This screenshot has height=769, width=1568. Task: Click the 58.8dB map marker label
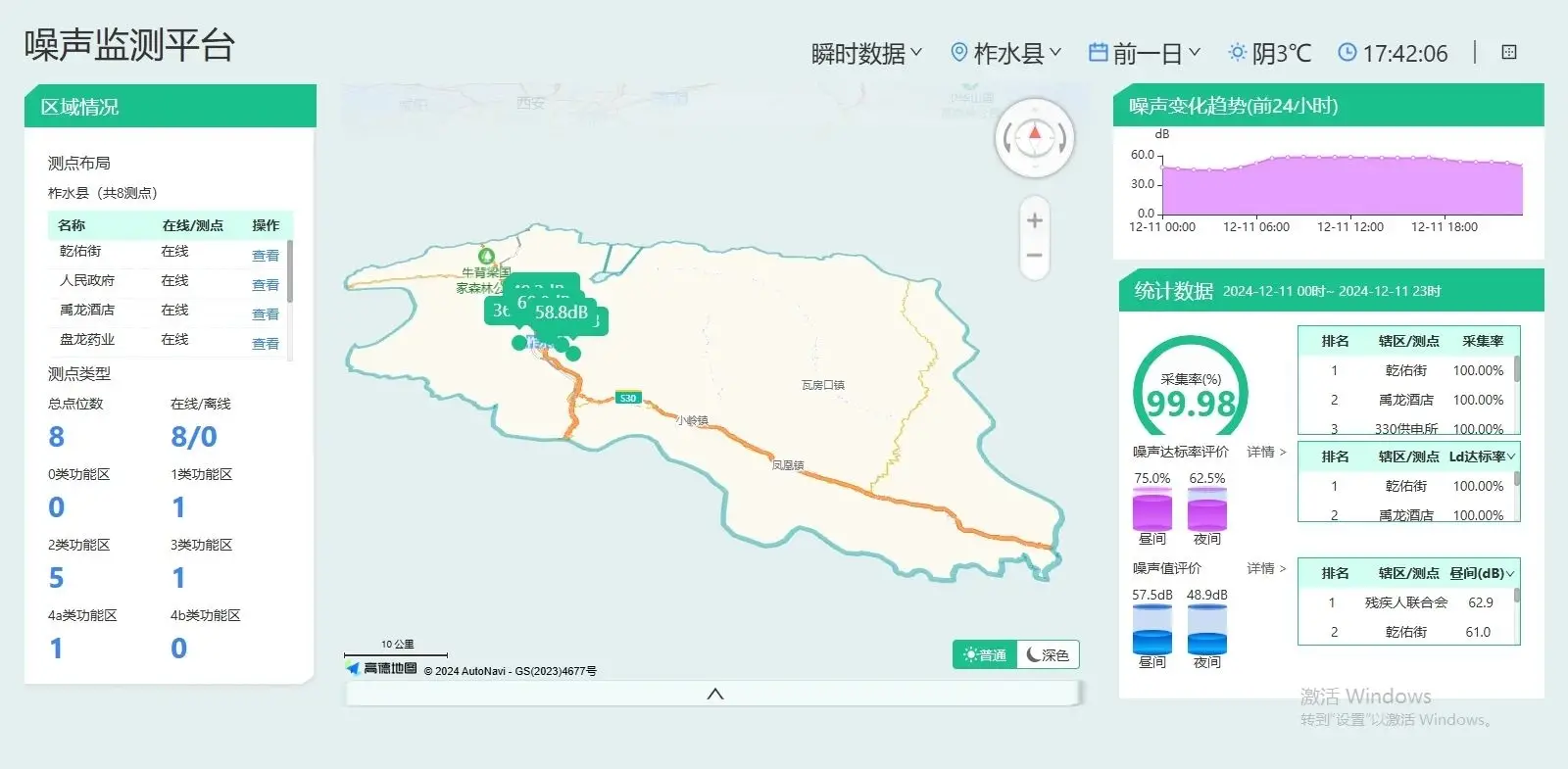coord(562,312)
